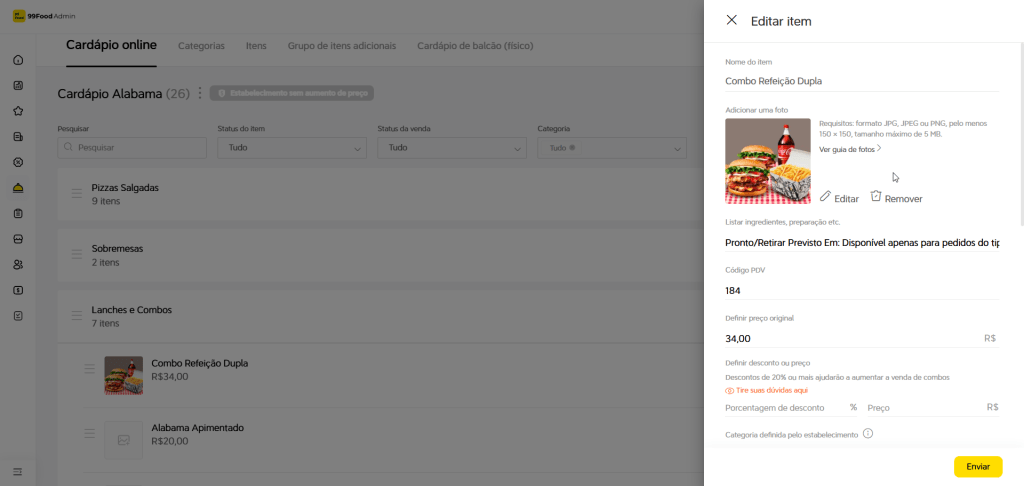Click the yellow Enviar button

tap(977, 467)
